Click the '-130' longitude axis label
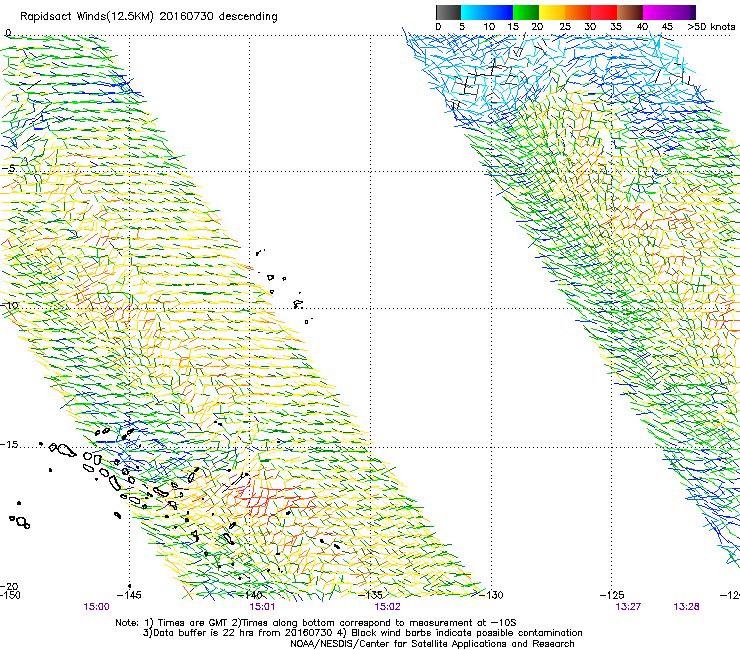The width and height of the screenshot is (740, 650). coord(491,595)
